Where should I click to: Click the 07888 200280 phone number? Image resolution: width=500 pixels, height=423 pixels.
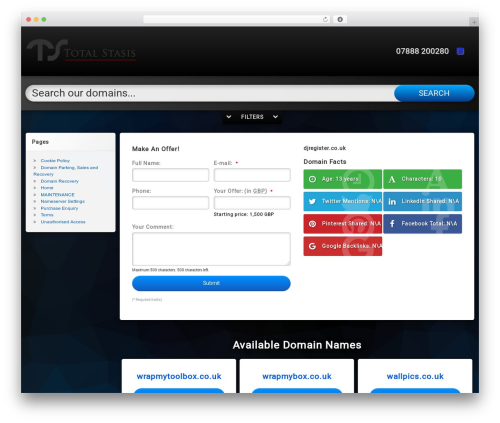click(422, 51)
